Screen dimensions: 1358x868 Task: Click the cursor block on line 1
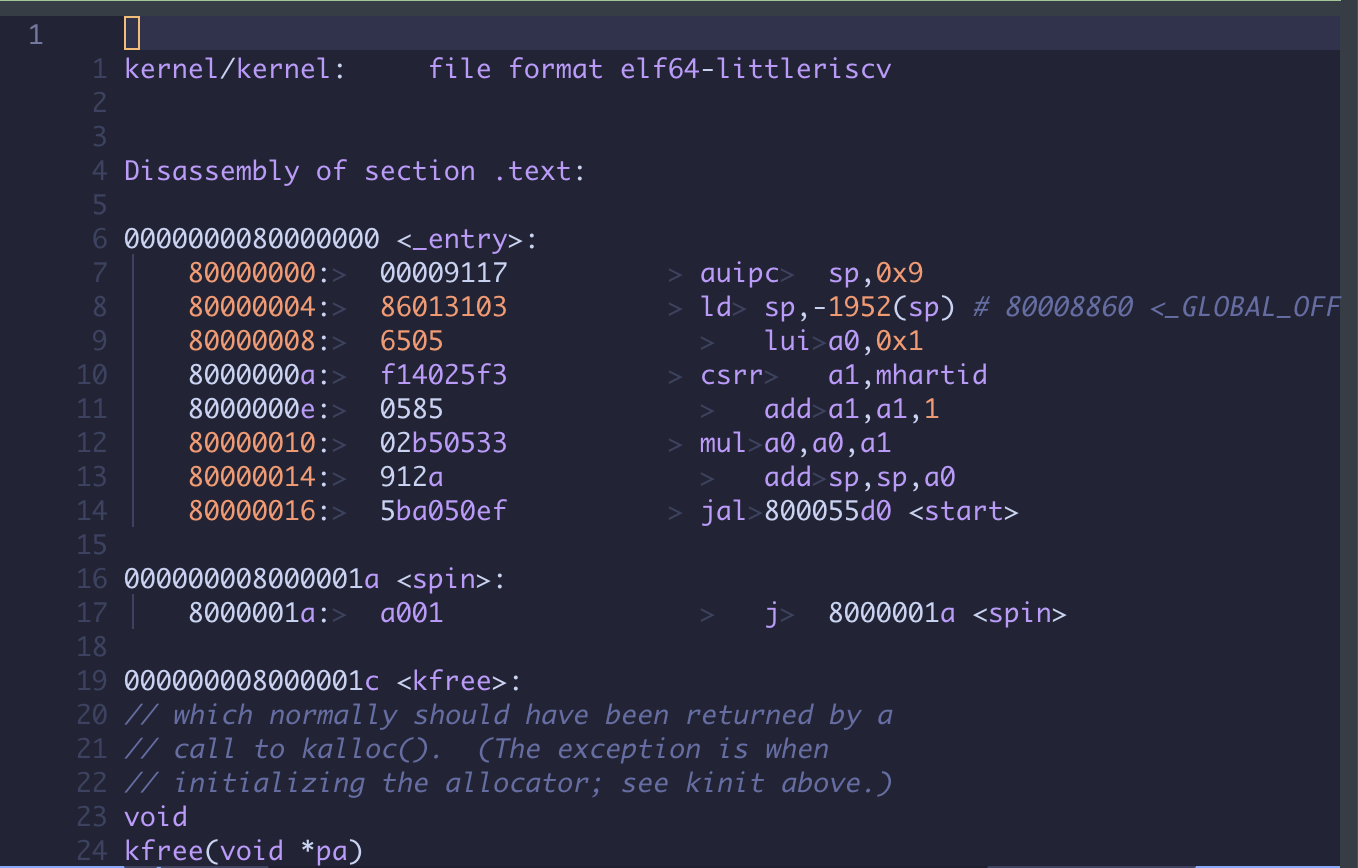(x=132, y=33)
